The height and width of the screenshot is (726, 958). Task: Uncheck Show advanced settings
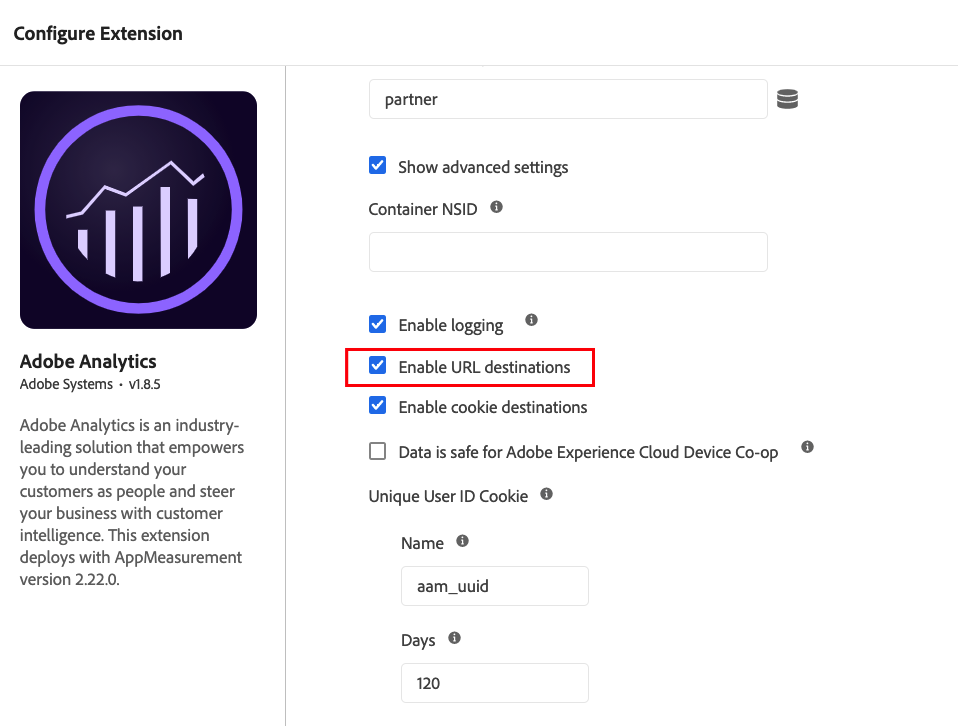[x=378, y=166]
